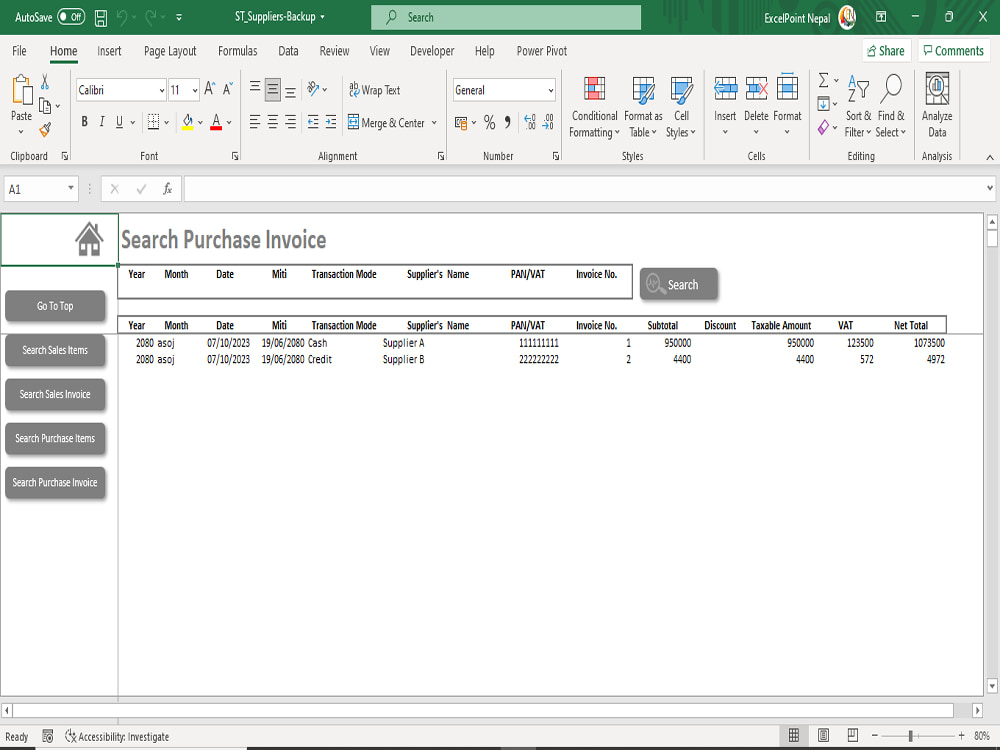1000x750 pixels.
Task: Toggle Middle Align button
Action: click(272, 90)
